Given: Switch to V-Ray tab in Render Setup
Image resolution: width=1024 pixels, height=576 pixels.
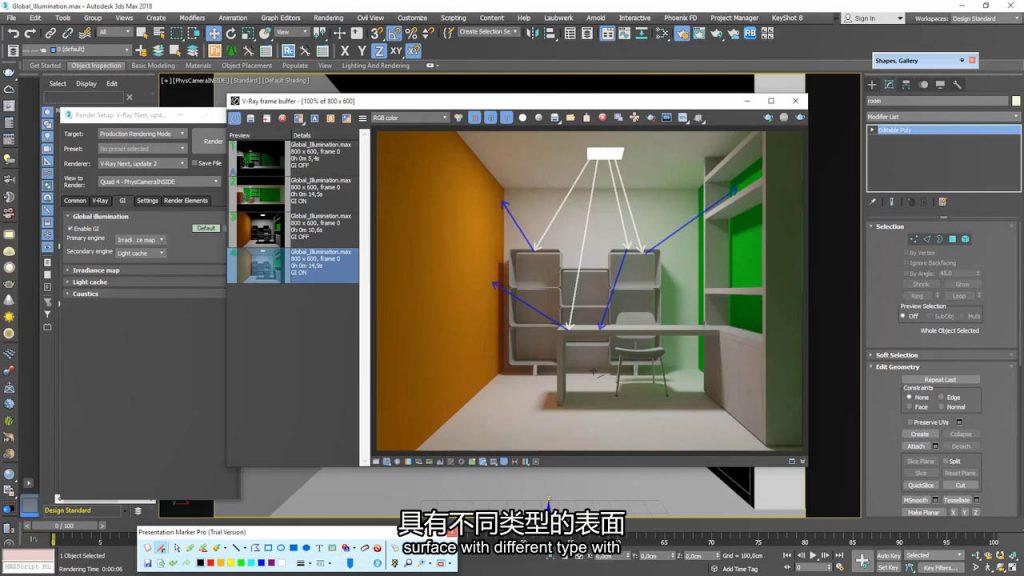Looking at the screenshot, I should [x=100, y=200].
